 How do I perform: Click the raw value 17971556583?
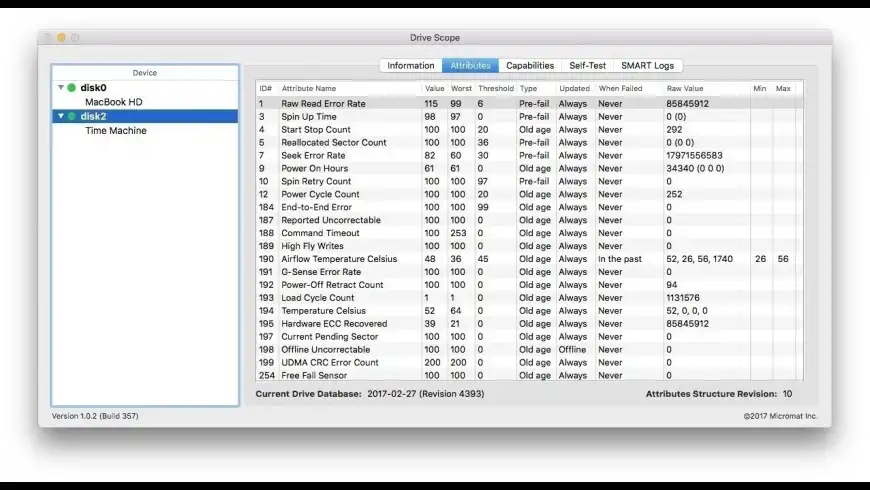pyautogui.click(x=694, y=155)
